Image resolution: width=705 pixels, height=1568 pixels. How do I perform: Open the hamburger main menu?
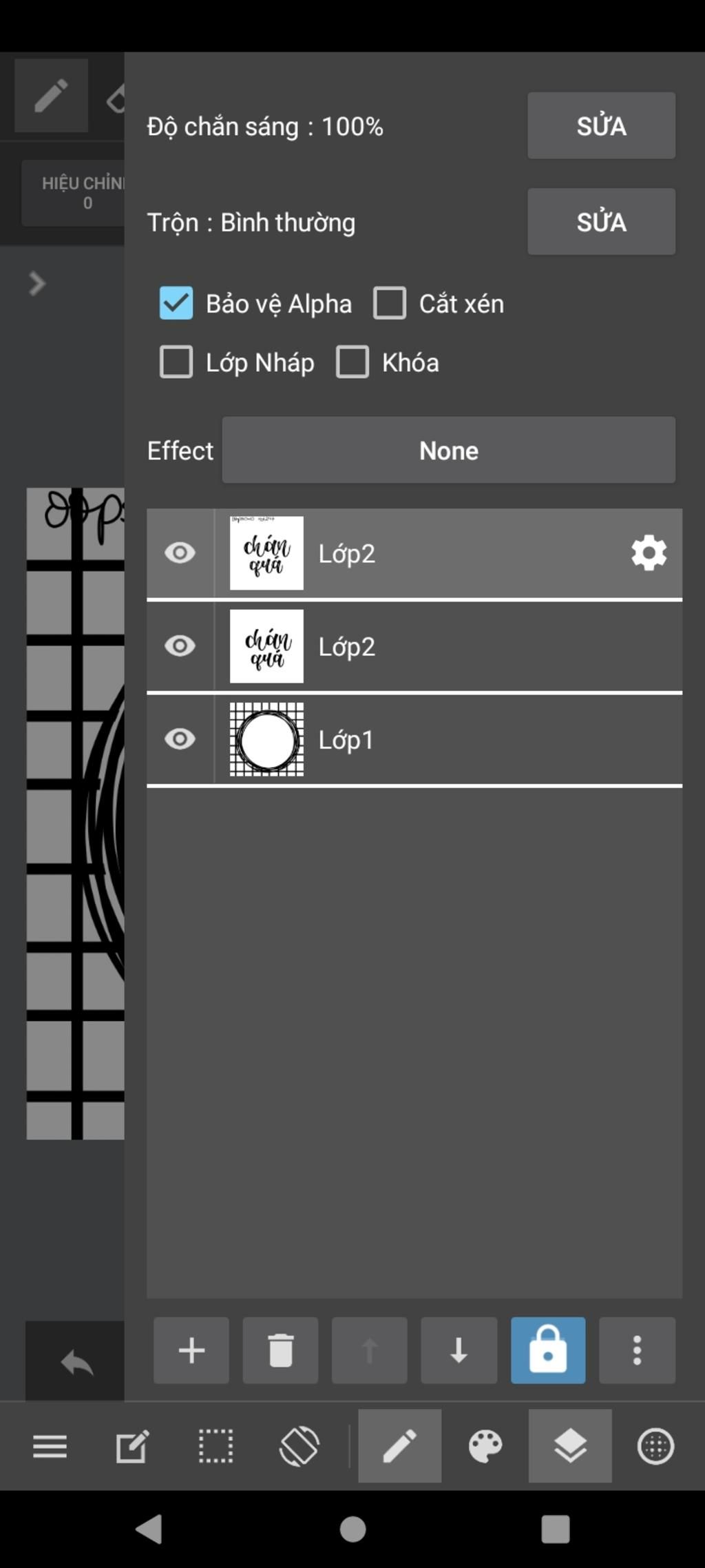50,1445
